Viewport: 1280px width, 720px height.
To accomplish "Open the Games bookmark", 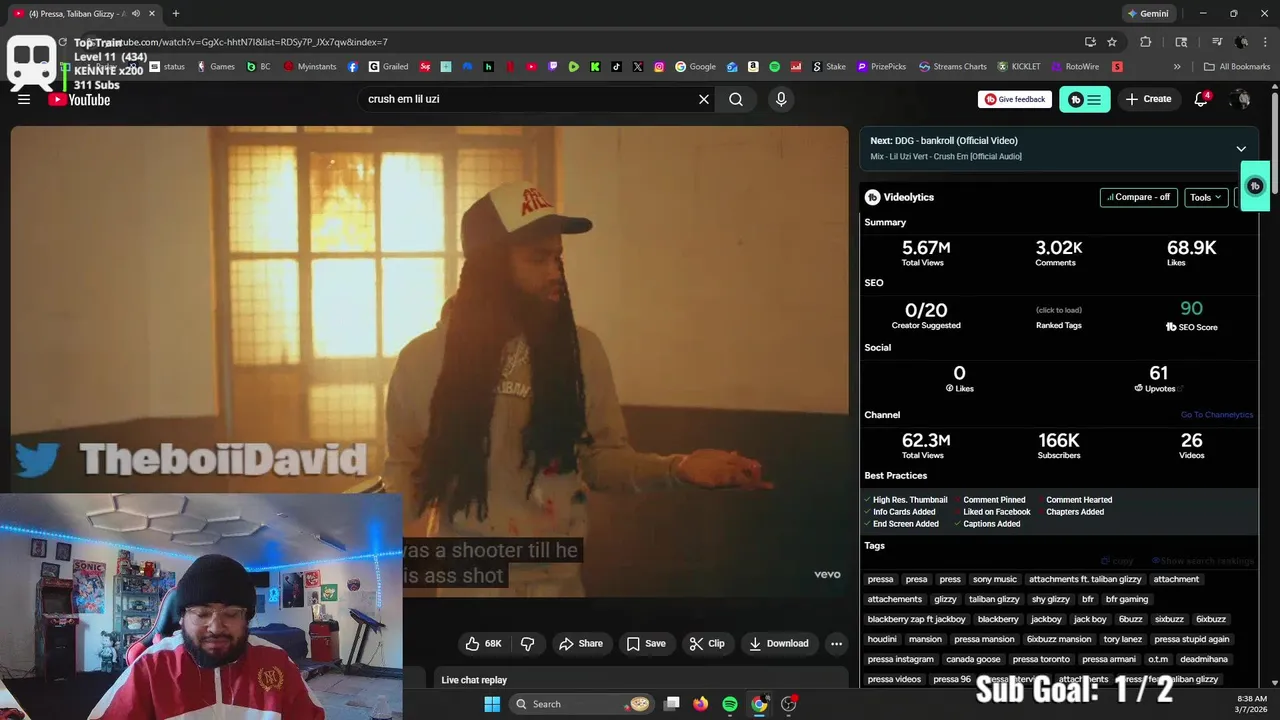I will point(216,67).
